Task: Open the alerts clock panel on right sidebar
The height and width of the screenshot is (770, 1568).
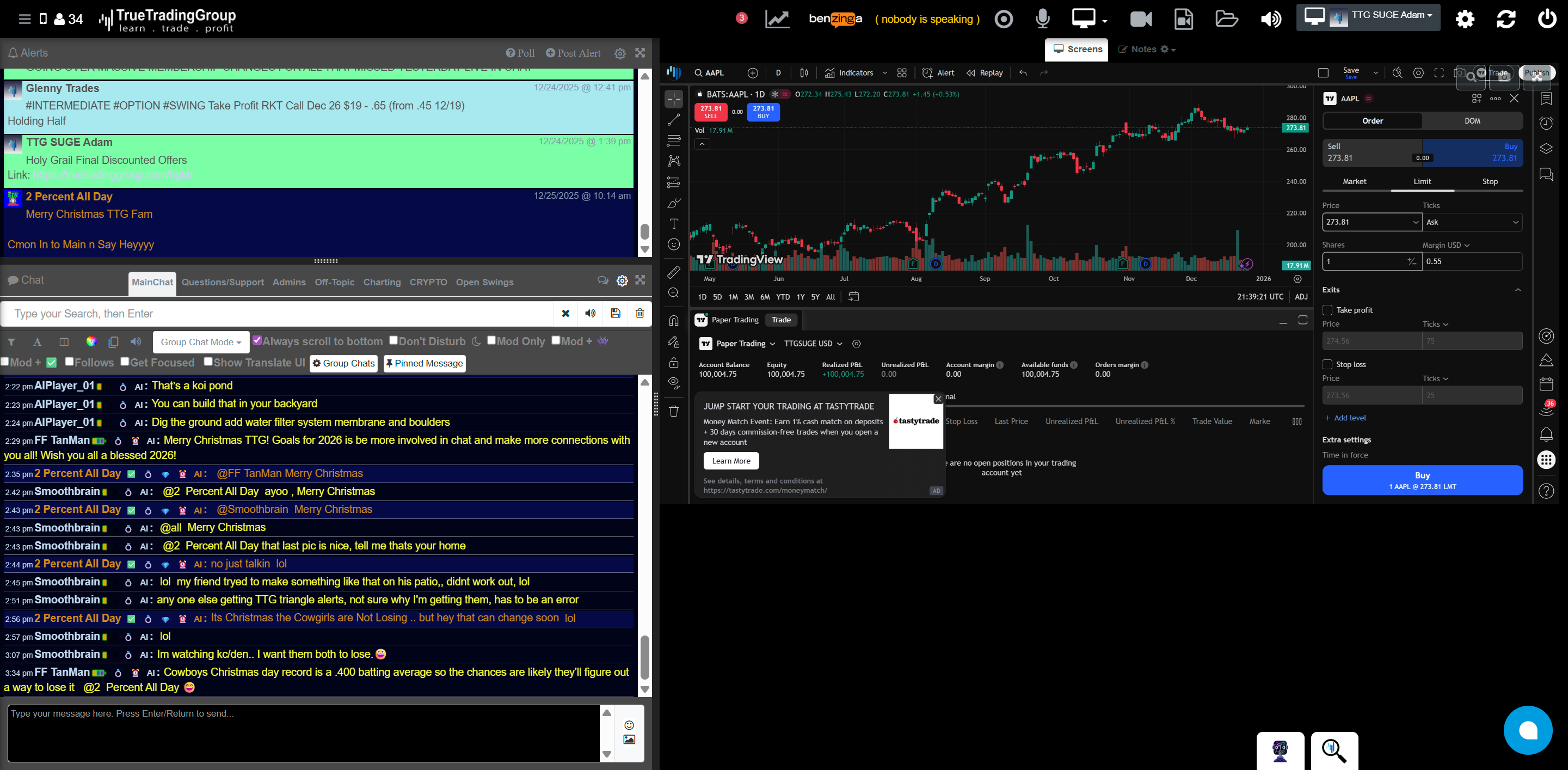Action: click(x=1546, y=123)
